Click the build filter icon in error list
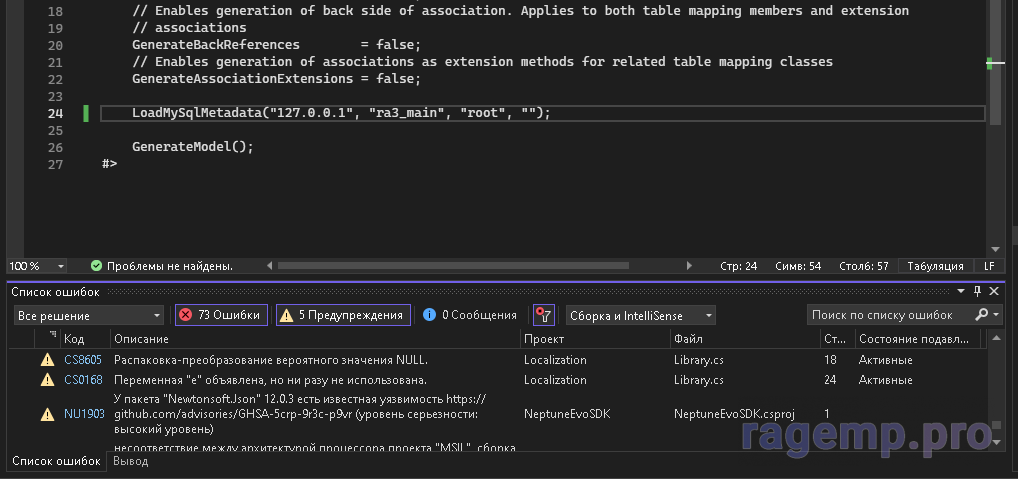 click(543, 315)
